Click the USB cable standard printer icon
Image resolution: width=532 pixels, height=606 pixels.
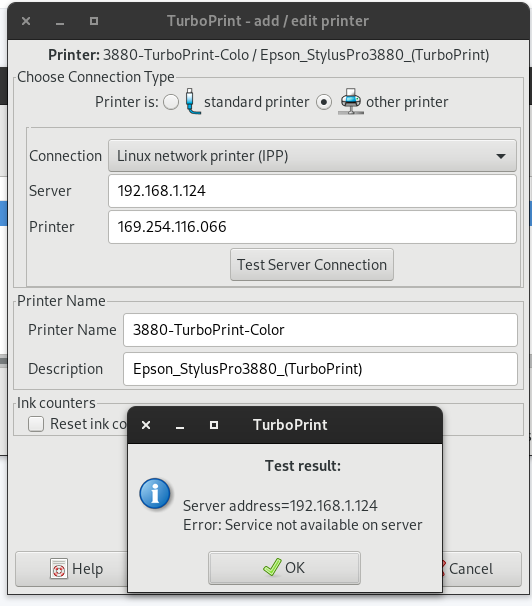pos(193,101)
